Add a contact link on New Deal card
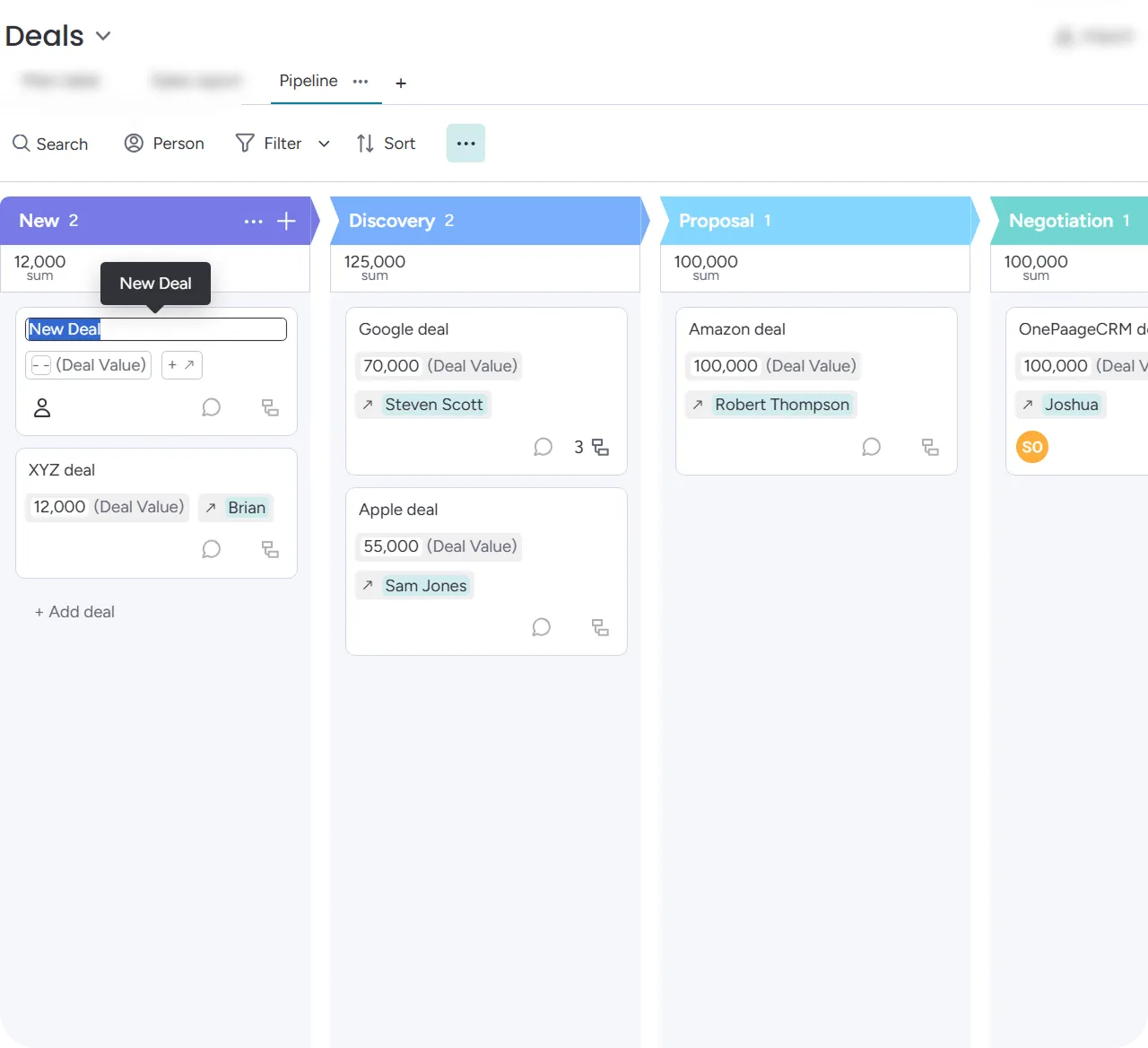This screenshot has width=1148, height=1048. pyautogui.click(x=181, y=365)
